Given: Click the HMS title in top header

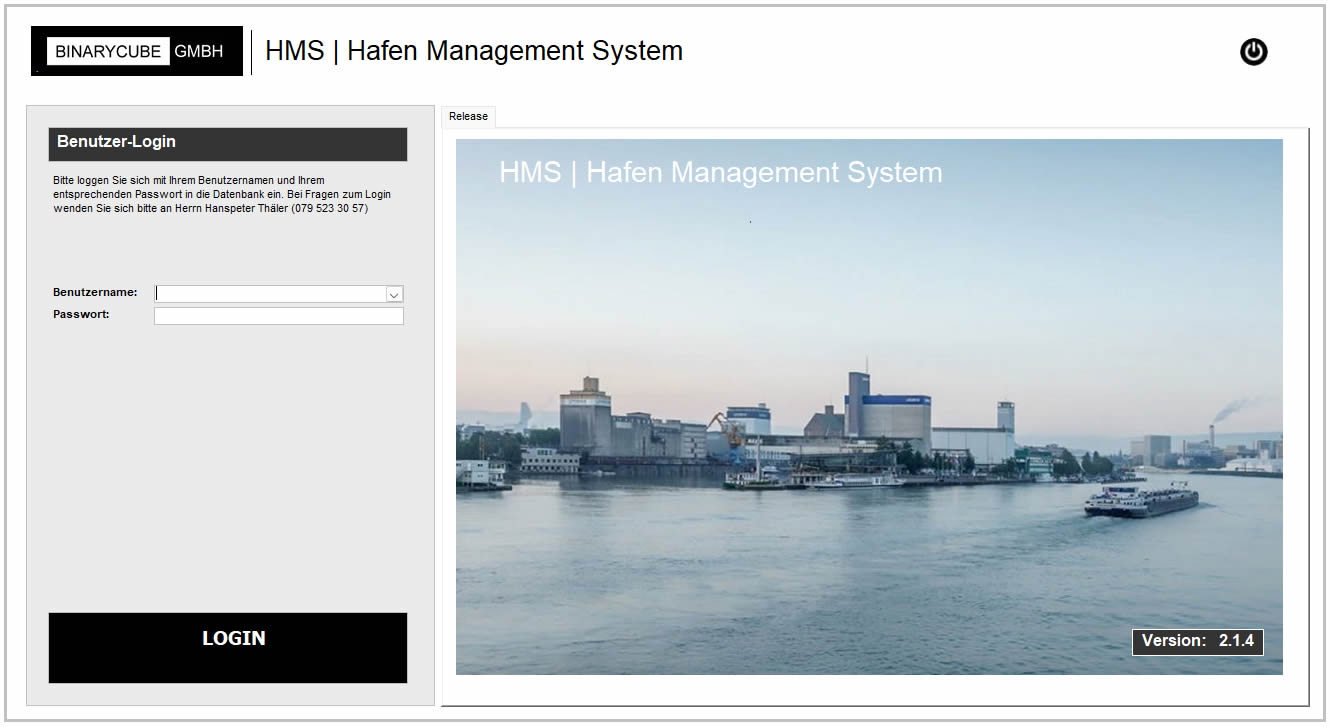Looking at the screenshot, I should coord(474,51).
